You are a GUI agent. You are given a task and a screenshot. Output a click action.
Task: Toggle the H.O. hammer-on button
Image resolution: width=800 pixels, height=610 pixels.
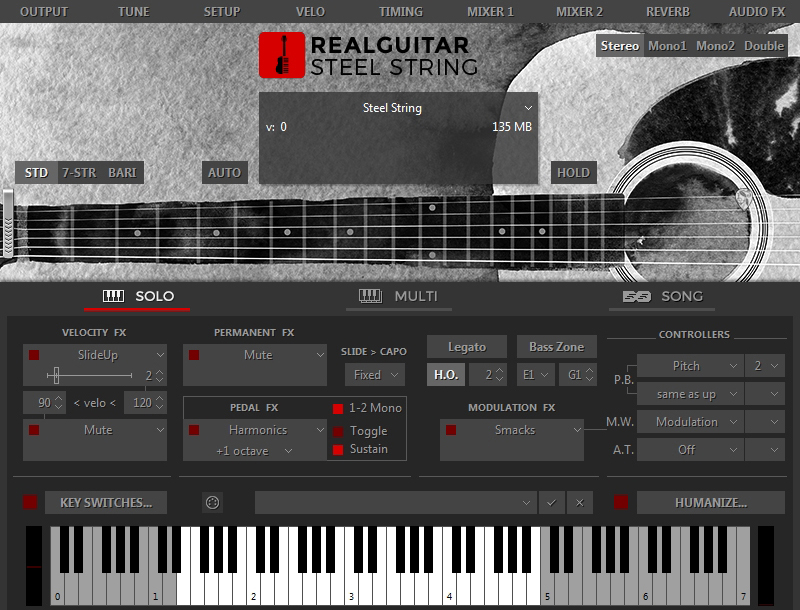coord(446,375)
